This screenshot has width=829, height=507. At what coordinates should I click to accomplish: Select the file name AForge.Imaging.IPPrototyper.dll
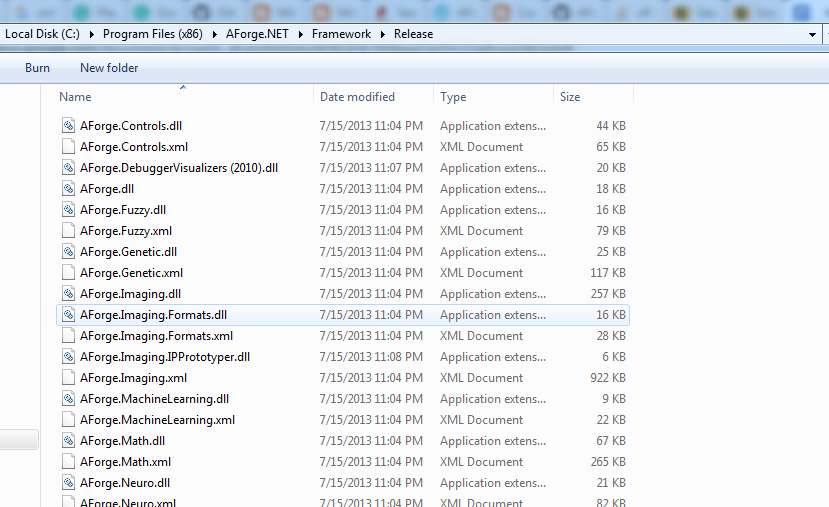[165, 357]
